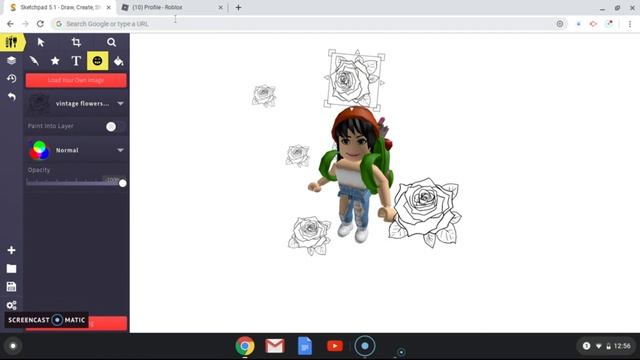The height and width of the screenshot is (360, 640).
Task: Choose the Paint Bucket fill tool
Action: coord(118,61)
